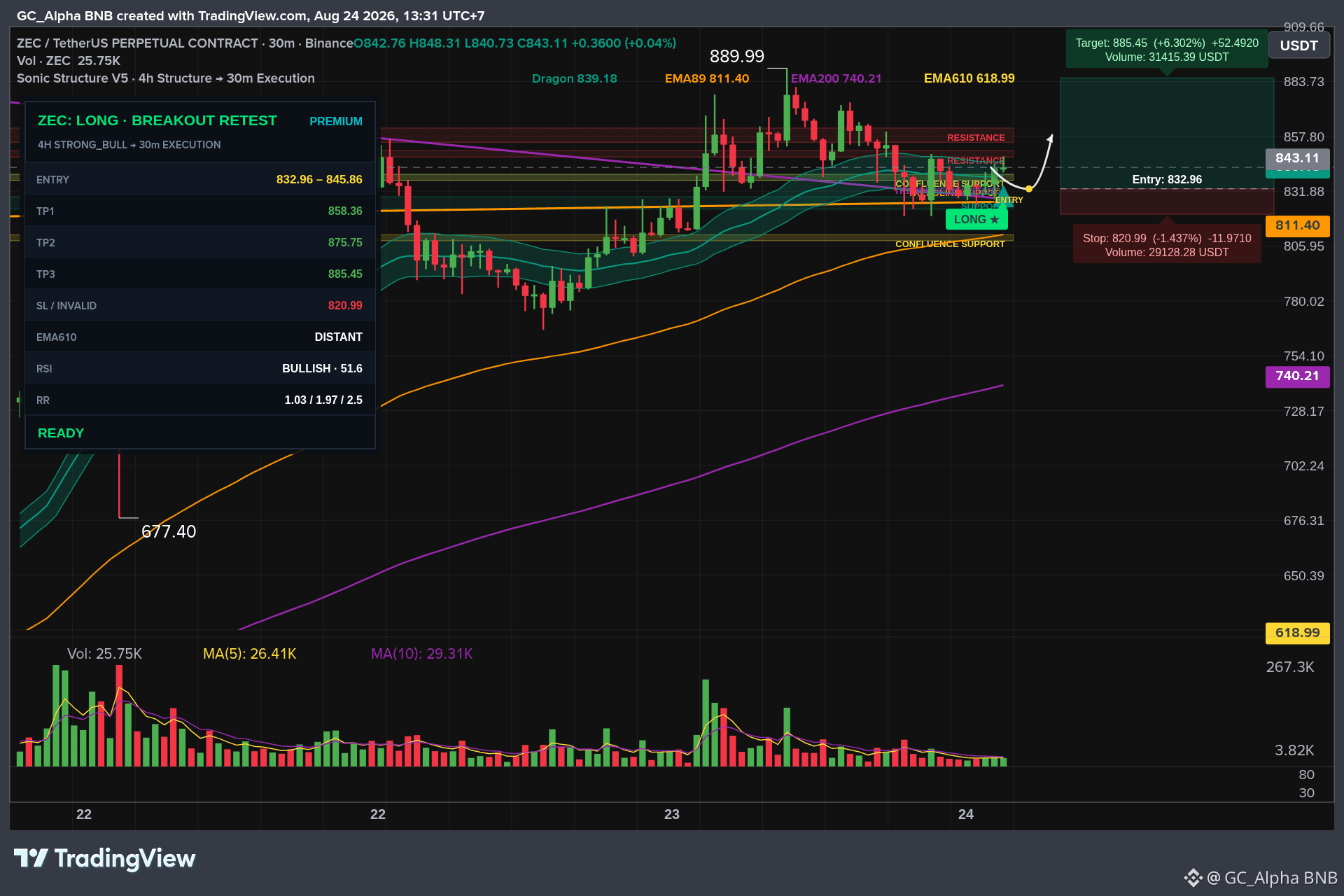Click the Vol · ZEC 25.75K legend
Viewport: 1344px width, 896px height.
pos(69,61)
